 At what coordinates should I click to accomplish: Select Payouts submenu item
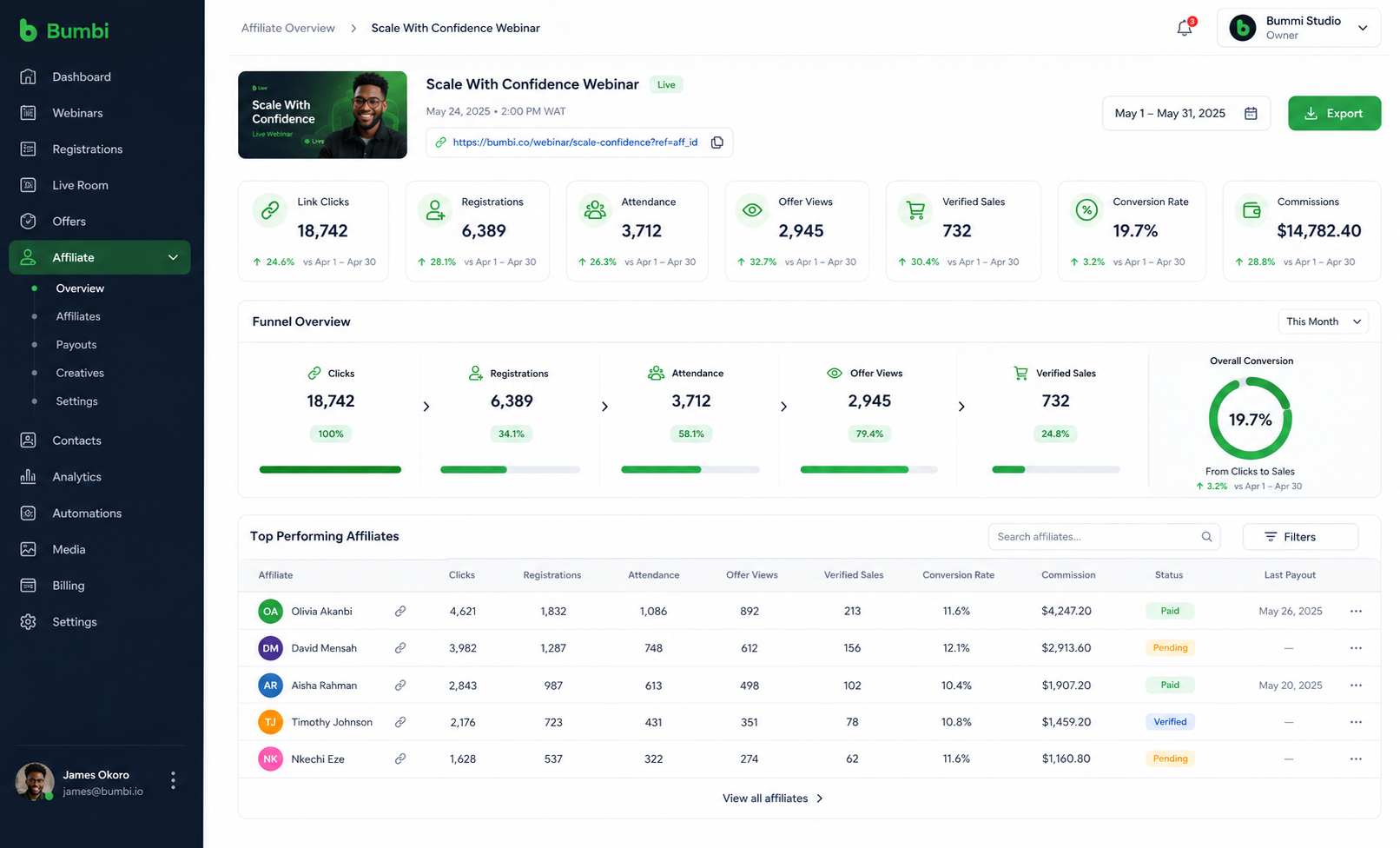[76, 345]
